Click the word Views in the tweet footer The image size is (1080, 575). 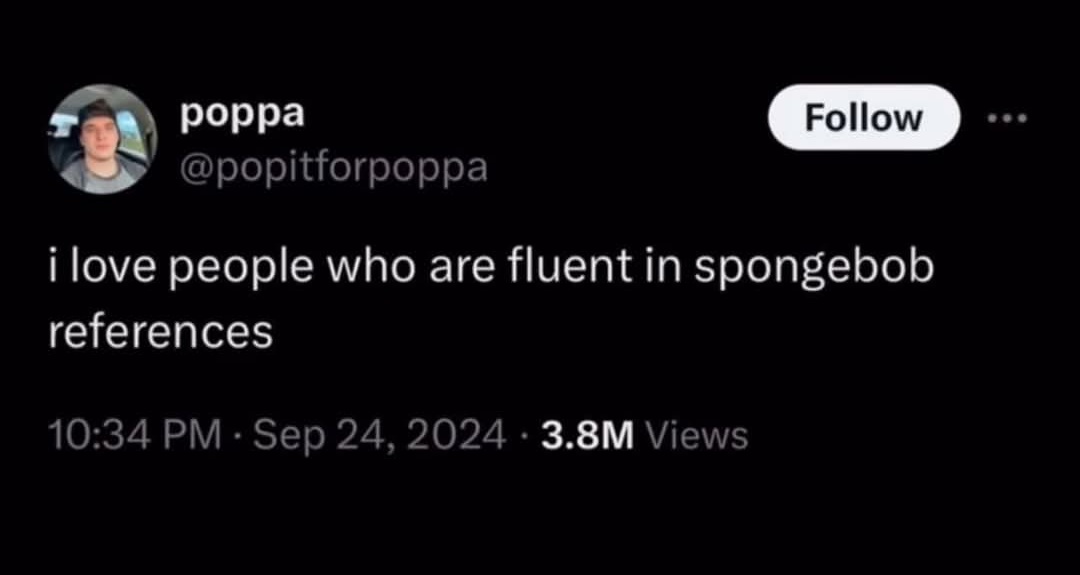[699, 435]
